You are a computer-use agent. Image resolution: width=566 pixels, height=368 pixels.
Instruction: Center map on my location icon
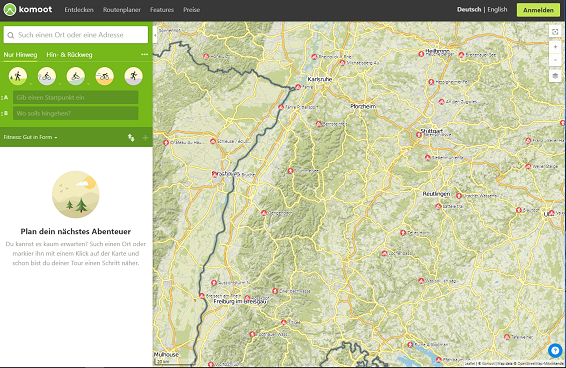pos(555,32)
